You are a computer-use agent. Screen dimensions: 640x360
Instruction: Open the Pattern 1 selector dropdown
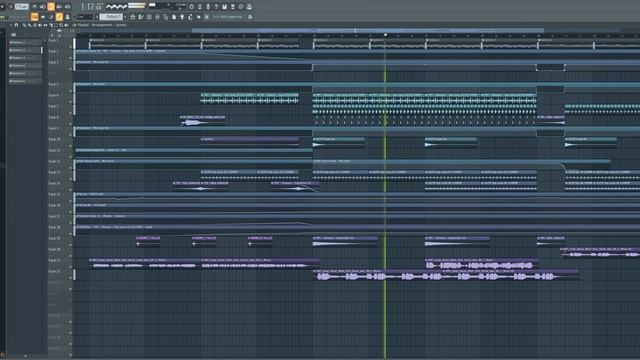[111, 17]
